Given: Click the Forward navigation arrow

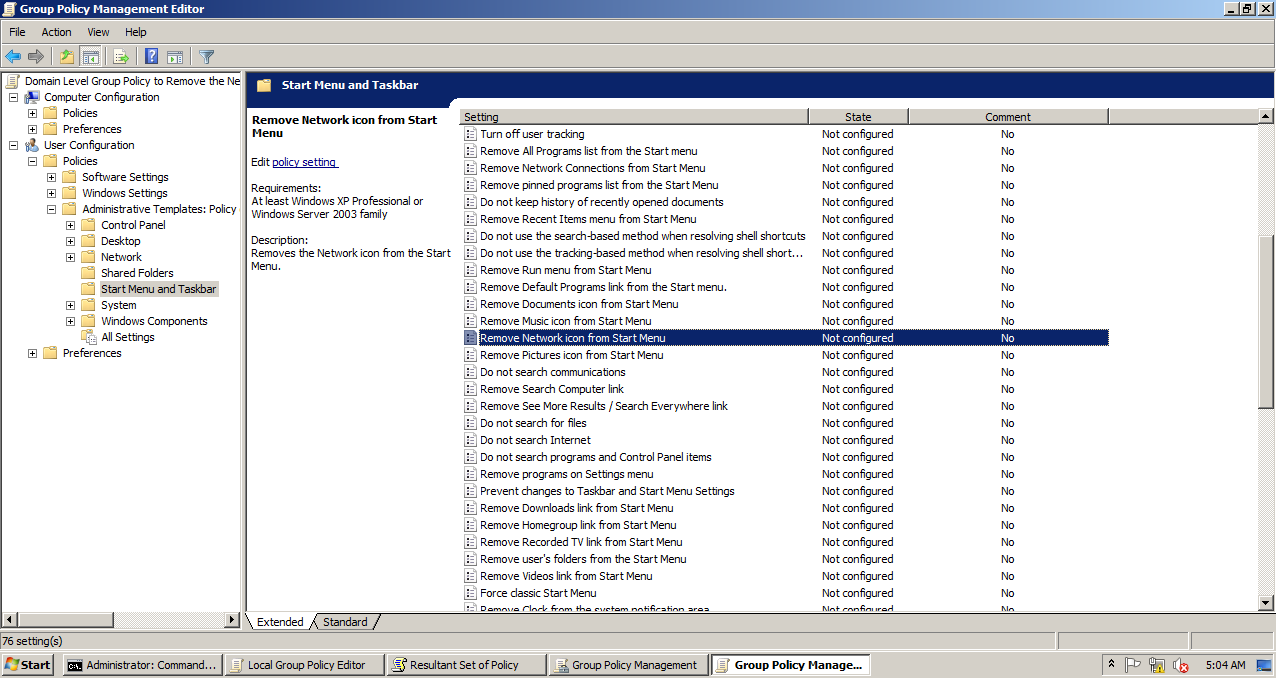Looking at the screenshot, I should (35, 56).
